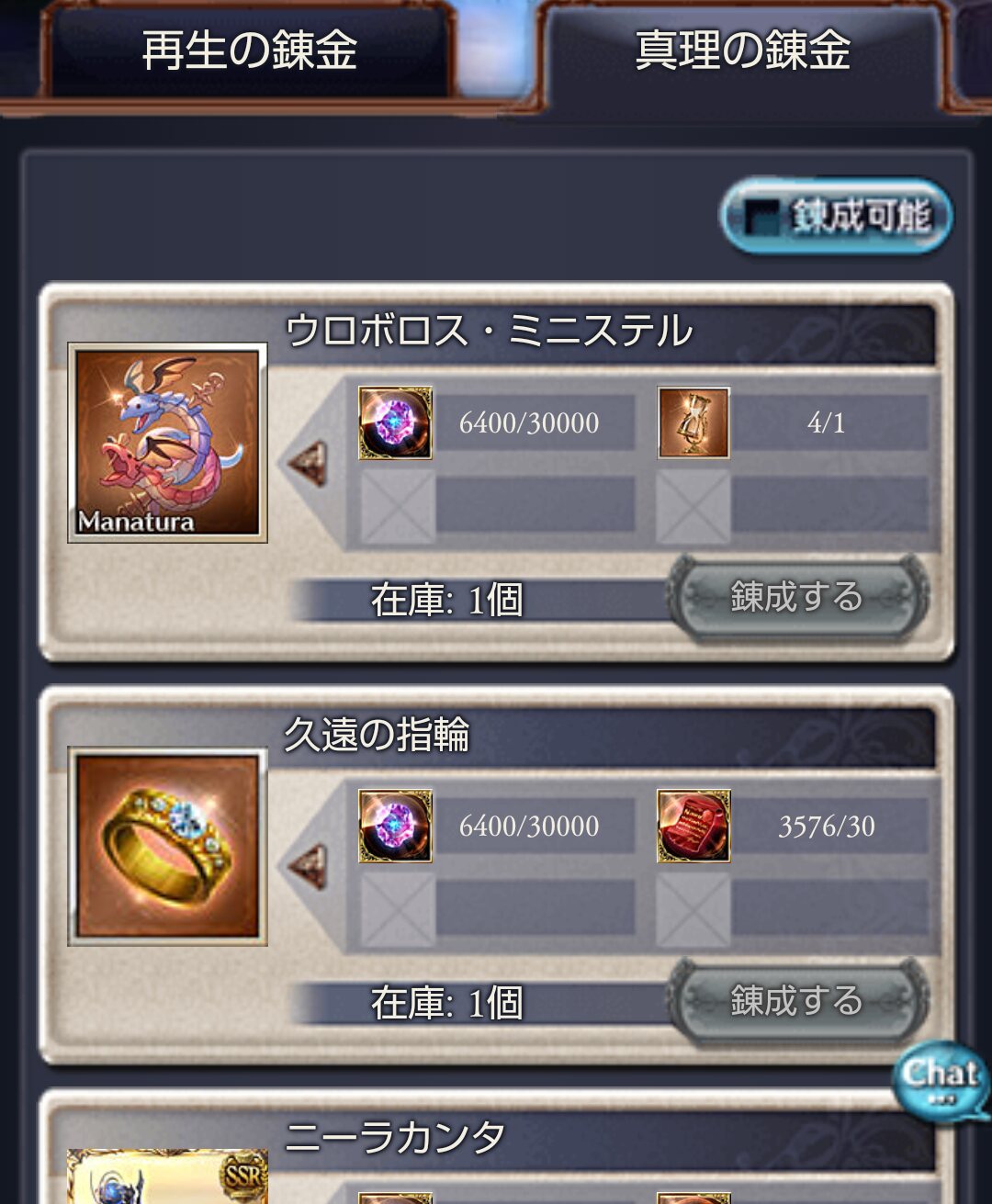This screenshot has width=992, height=1204.
Task: Tap the golden ring 久遠の指輪 thumbnail
Action: click(167, 846)
